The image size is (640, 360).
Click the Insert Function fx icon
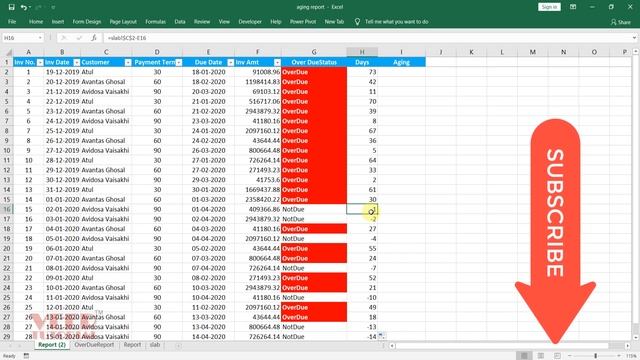[94, 38]
